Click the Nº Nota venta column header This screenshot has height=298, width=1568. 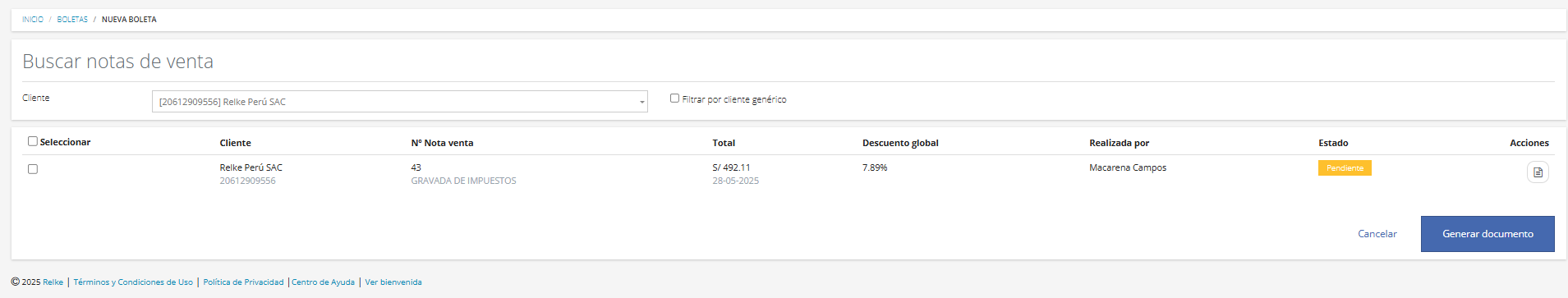[442, 143]
